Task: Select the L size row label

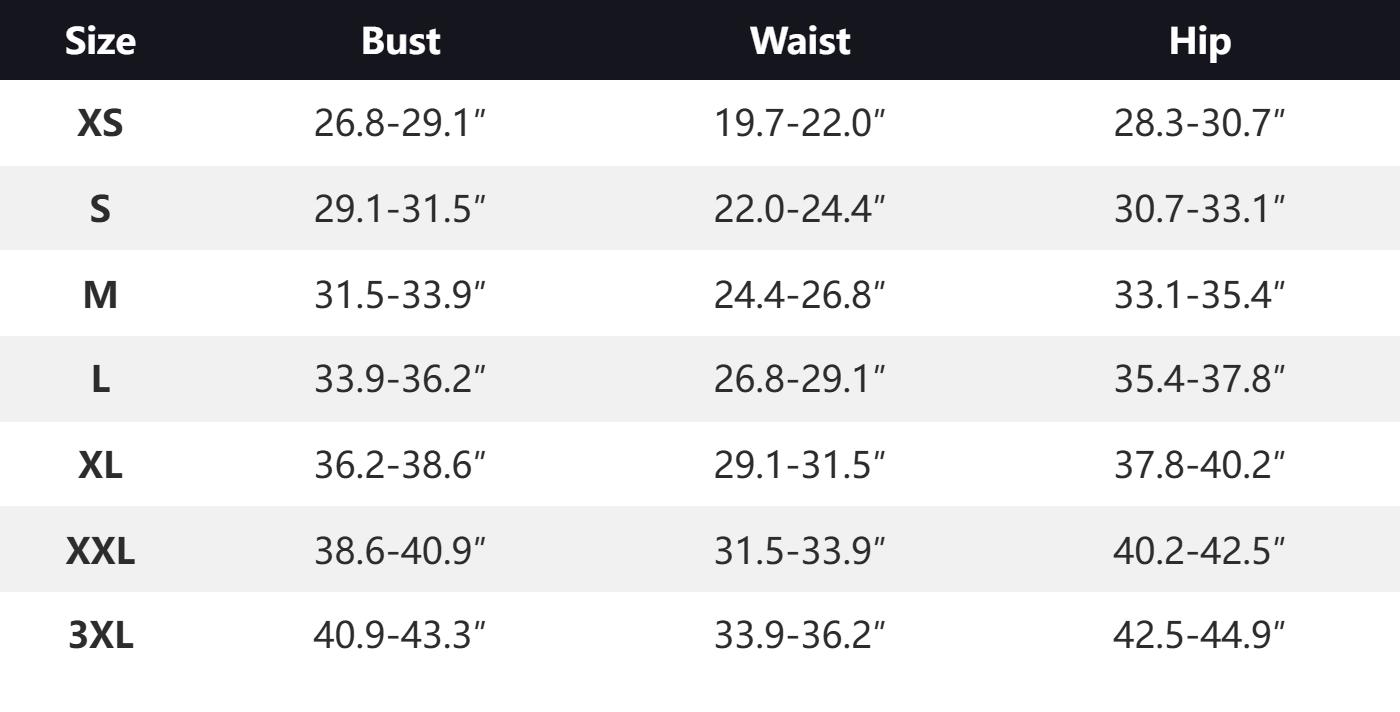Action: (x=100, y=380)
